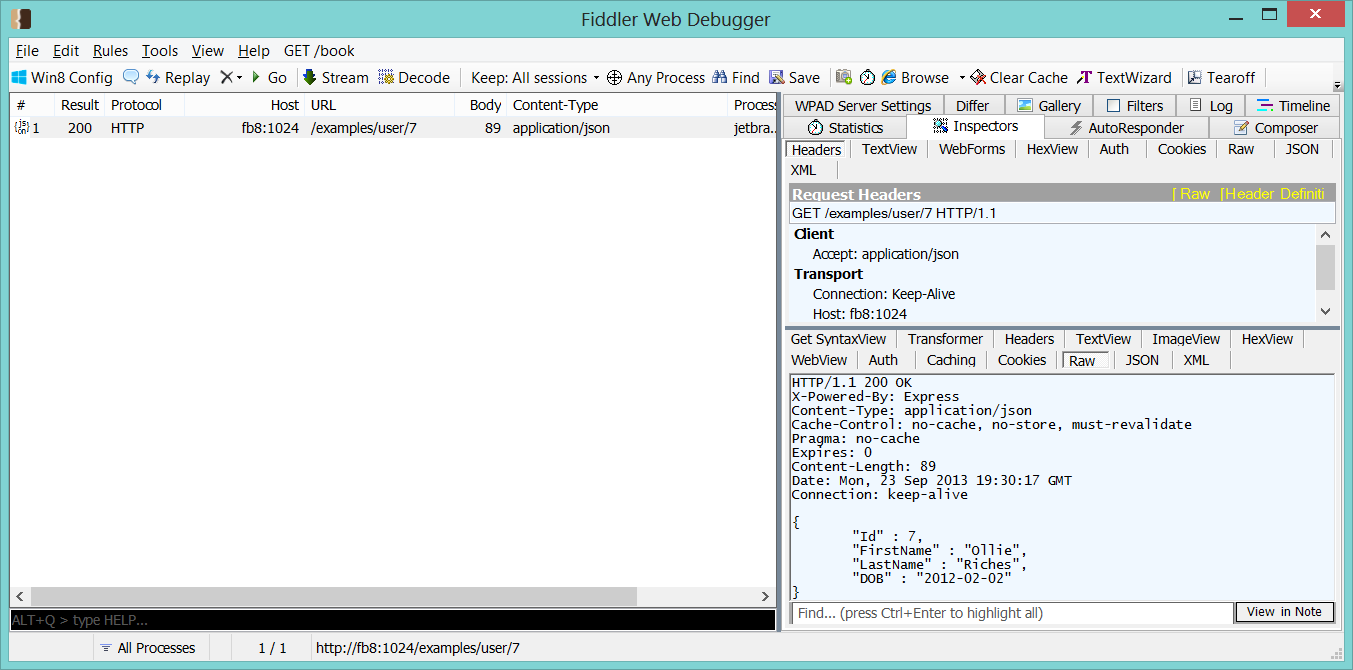This screenshot has width=1353, height=670.
Task: Click the camera screenshot icon
Action: click(x=844, y=77)
